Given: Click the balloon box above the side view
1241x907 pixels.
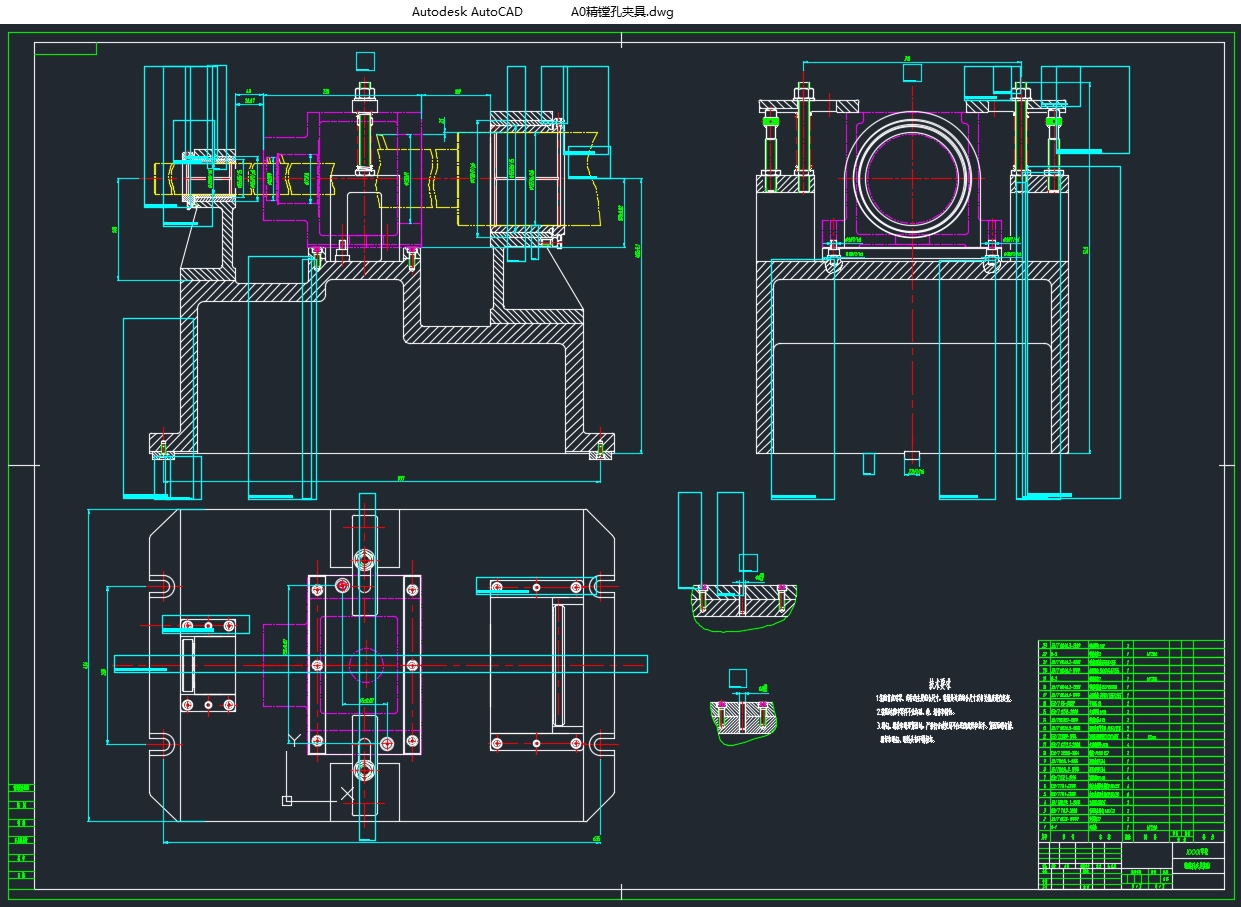Looking at the screenshot, I should [x=912, y=72].
